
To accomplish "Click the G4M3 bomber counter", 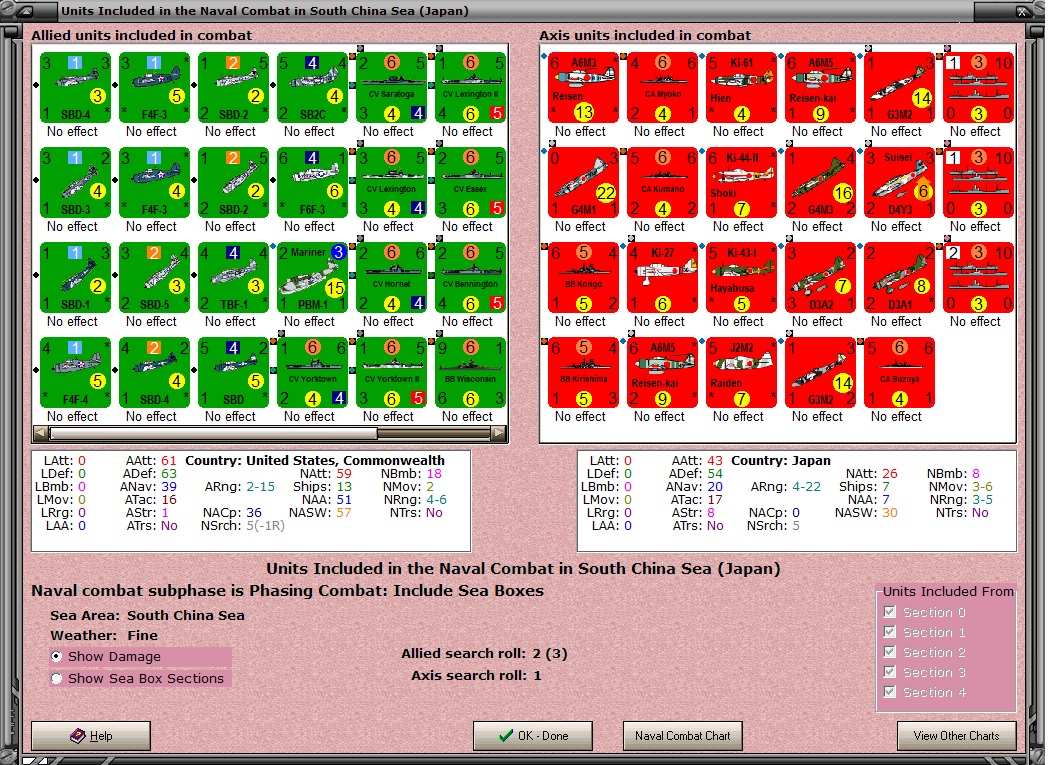I will tap(820, 183).
